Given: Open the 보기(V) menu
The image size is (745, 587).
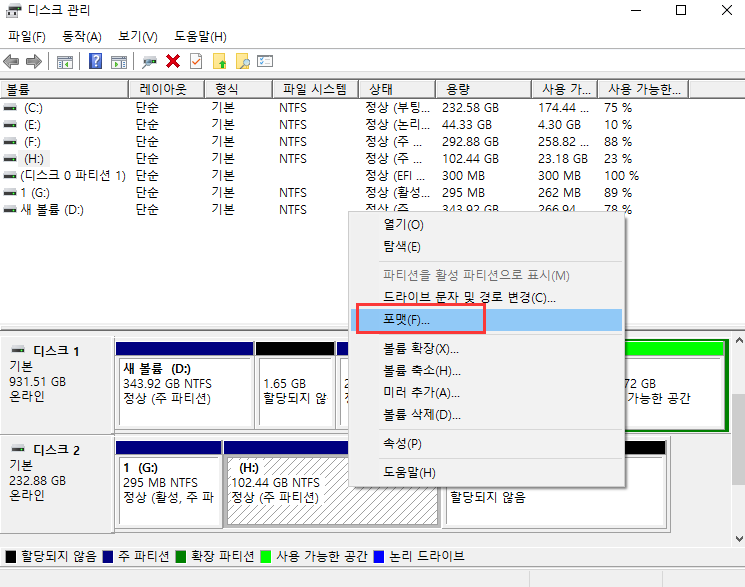Looking at the screenshot, I should (138, 37).
